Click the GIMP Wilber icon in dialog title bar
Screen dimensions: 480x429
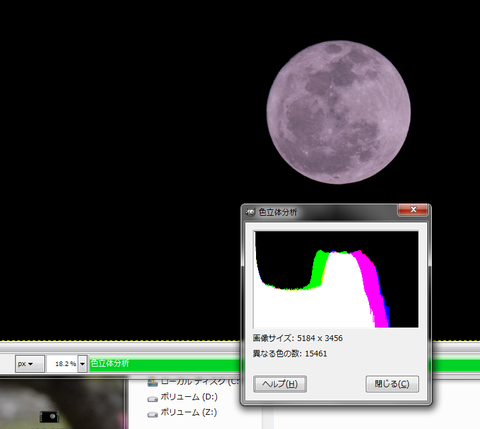(x=250, y=212)
